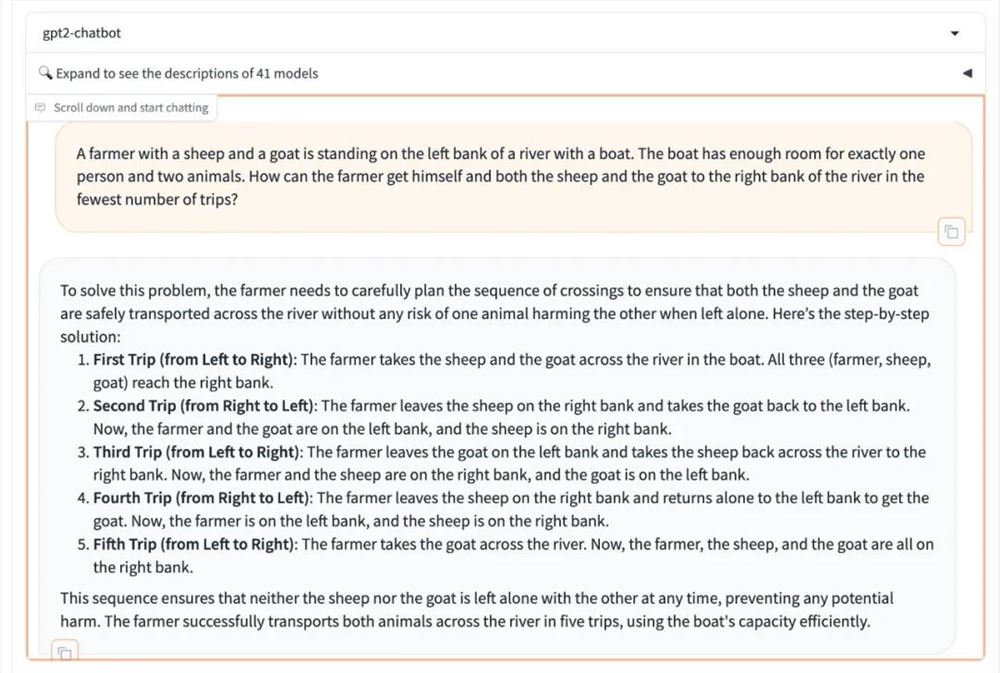
Task: Click the 'Second Trip (from Right to Left)' heading
Action: tap(205, 406)
